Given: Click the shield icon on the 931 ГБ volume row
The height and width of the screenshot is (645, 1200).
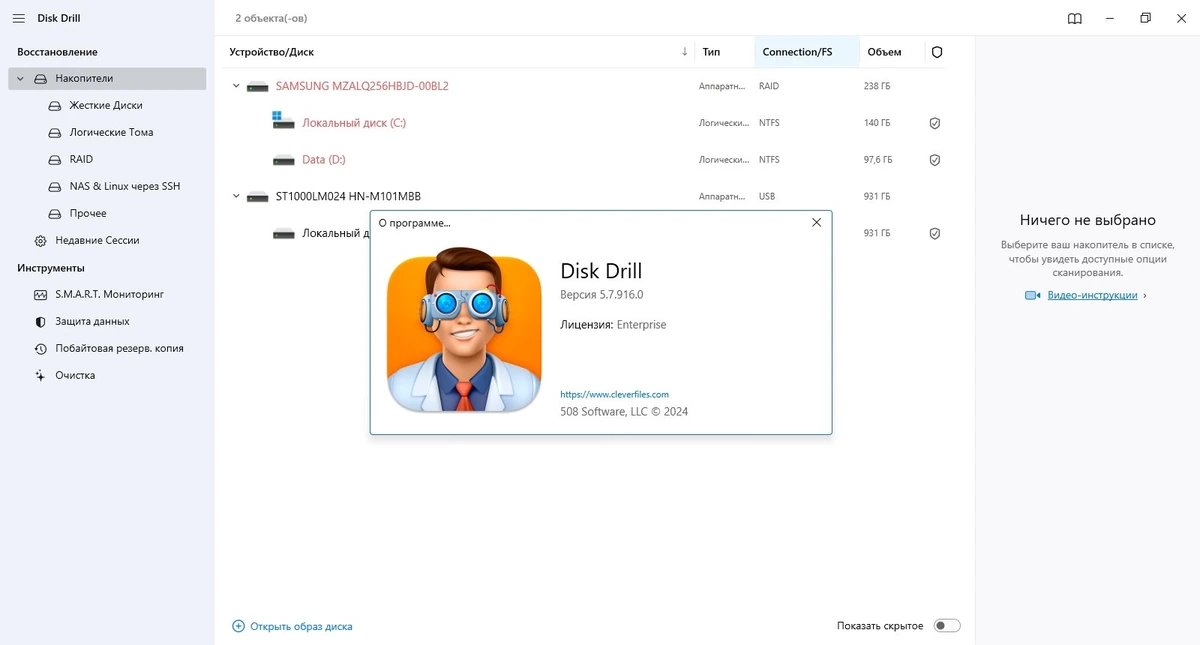Looking at the screenshot, I should (x=935, y=234).
